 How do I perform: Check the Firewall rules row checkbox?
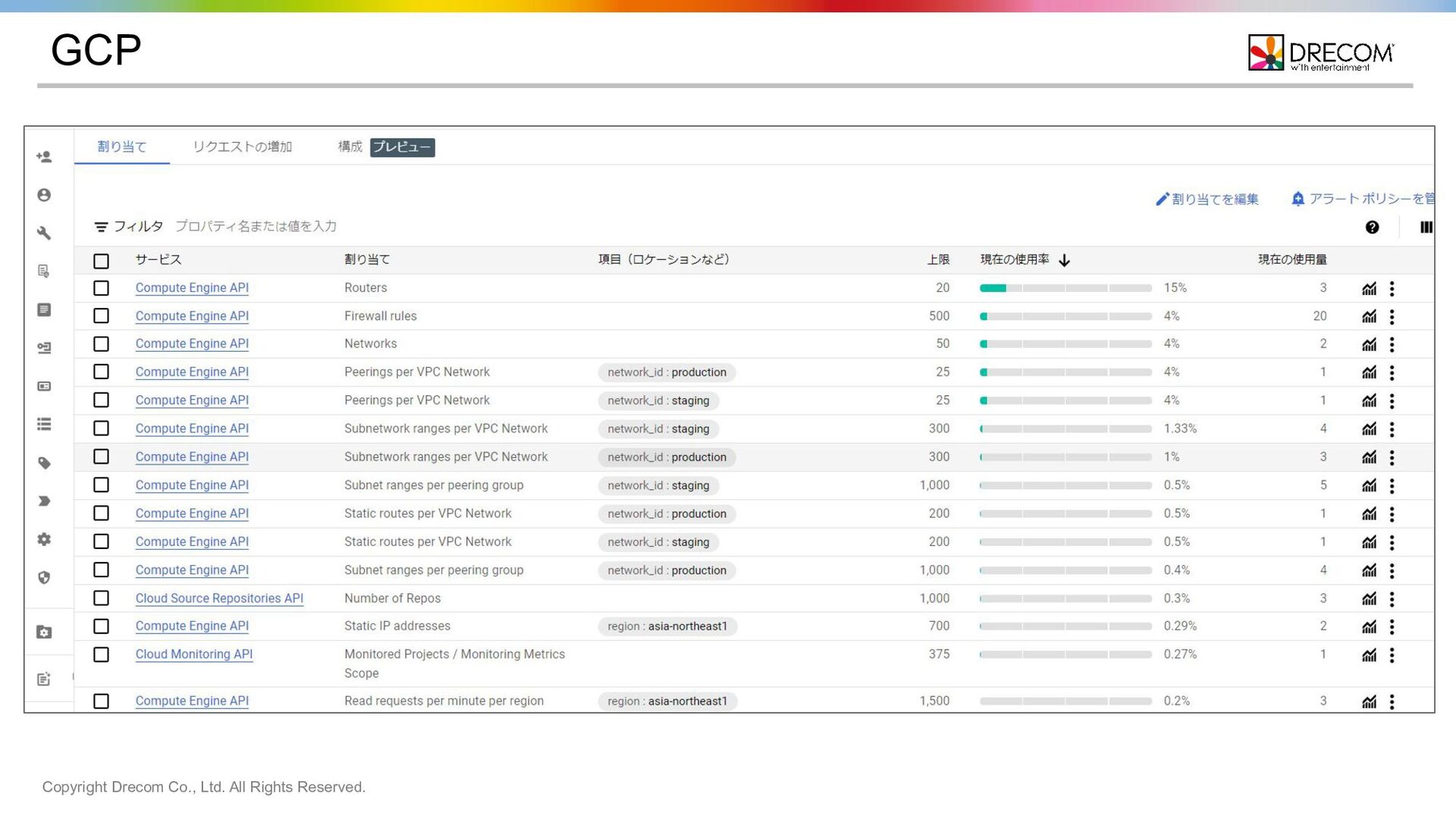[101, 315]
